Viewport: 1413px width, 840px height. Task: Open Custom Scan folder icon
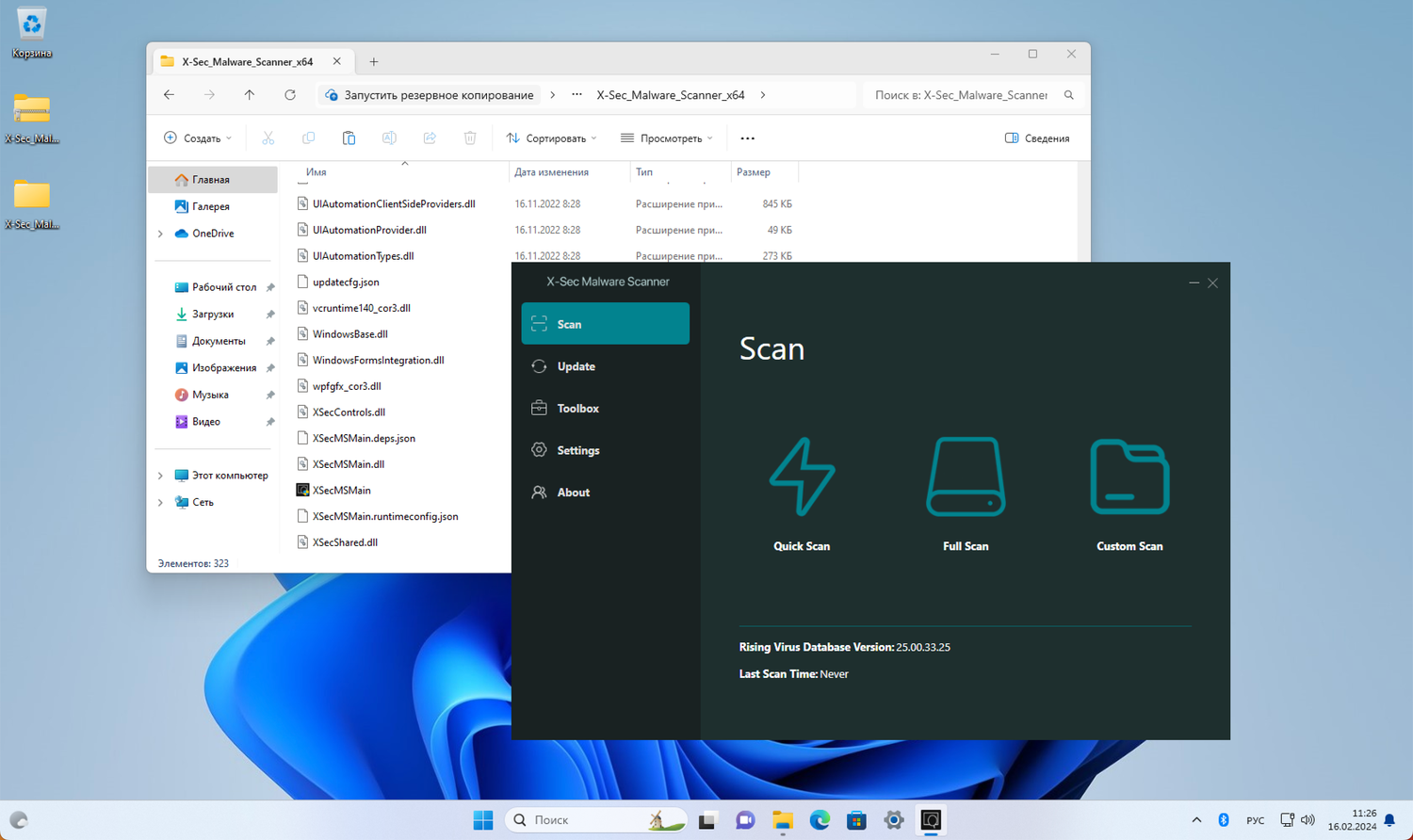pos(1129,477)
